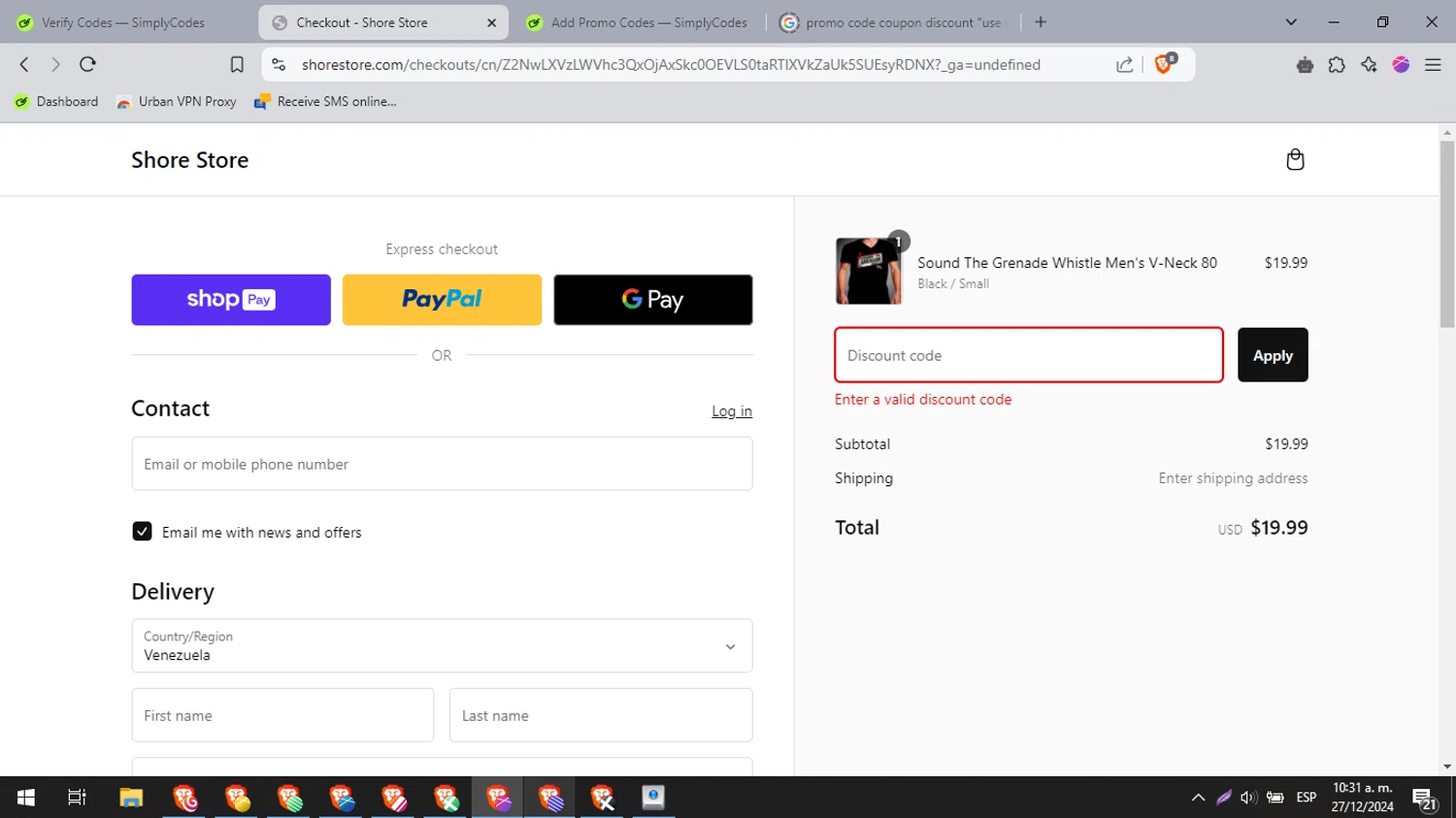This screenshot has height=818, width=1456.
Task: Open the volume speaker tray icon
Action: click(x=1248, y=798)
